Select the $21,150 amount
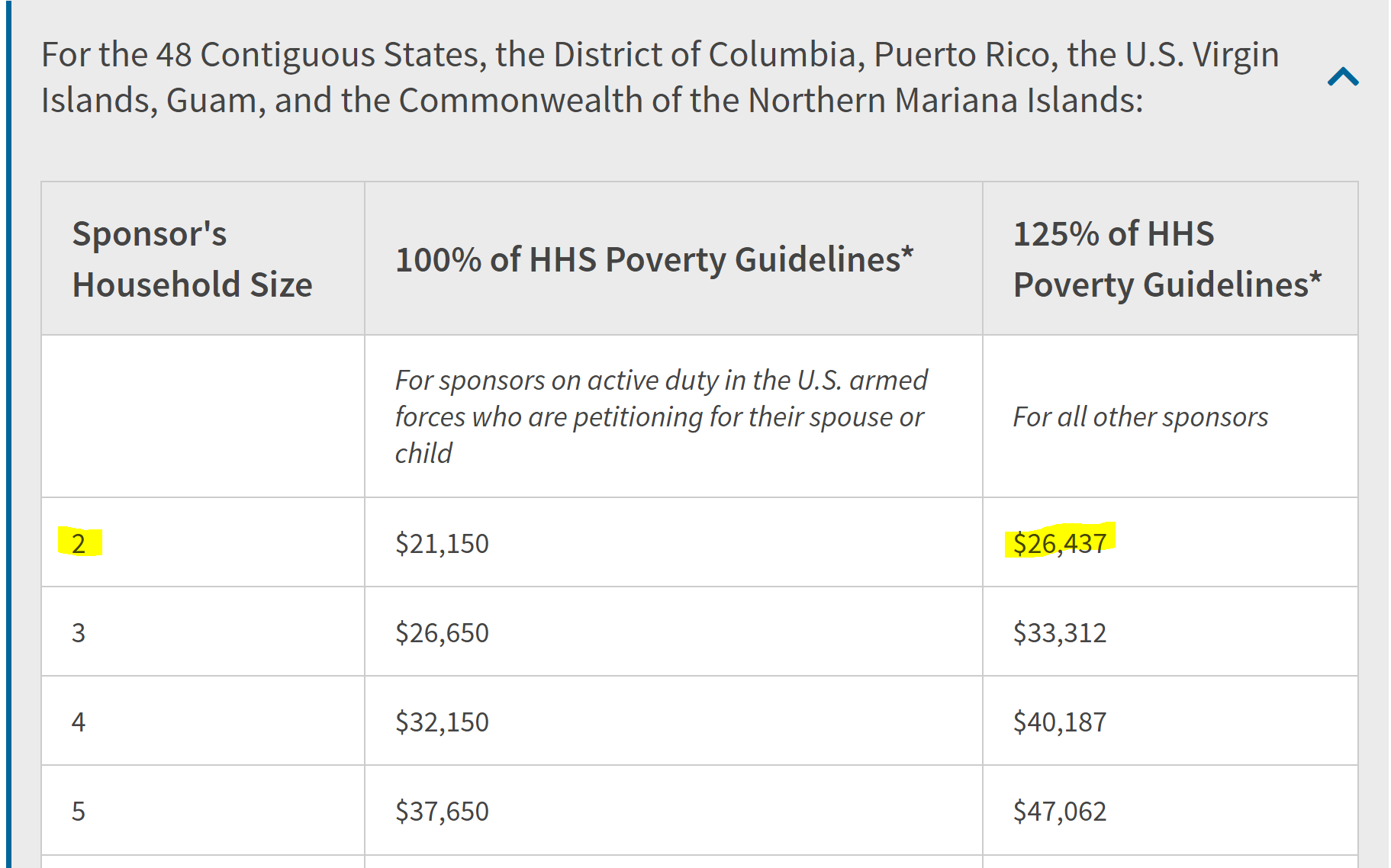Viewport: 1391px width, 868px height. 442,543
